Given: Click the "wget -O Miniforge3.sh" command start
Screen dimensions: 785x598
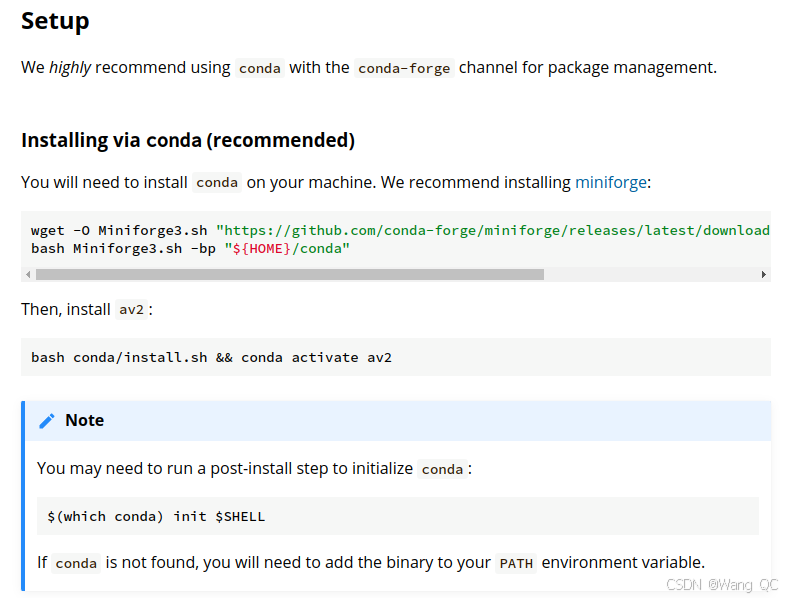Looking at the screenshot, I should click(120, 230).
